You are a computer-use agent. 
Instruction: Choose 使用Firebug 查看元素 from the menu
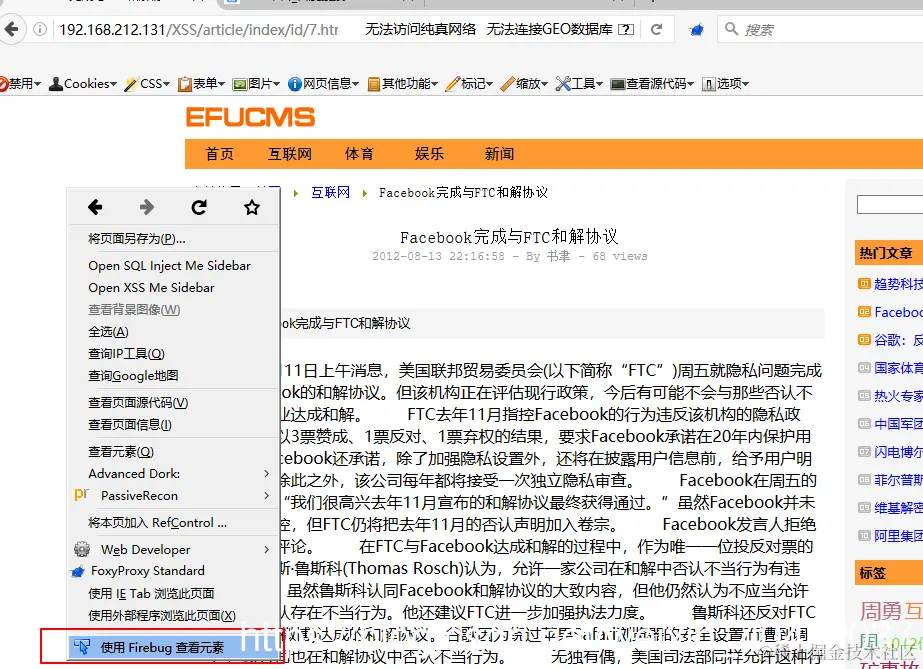(173, 649)
